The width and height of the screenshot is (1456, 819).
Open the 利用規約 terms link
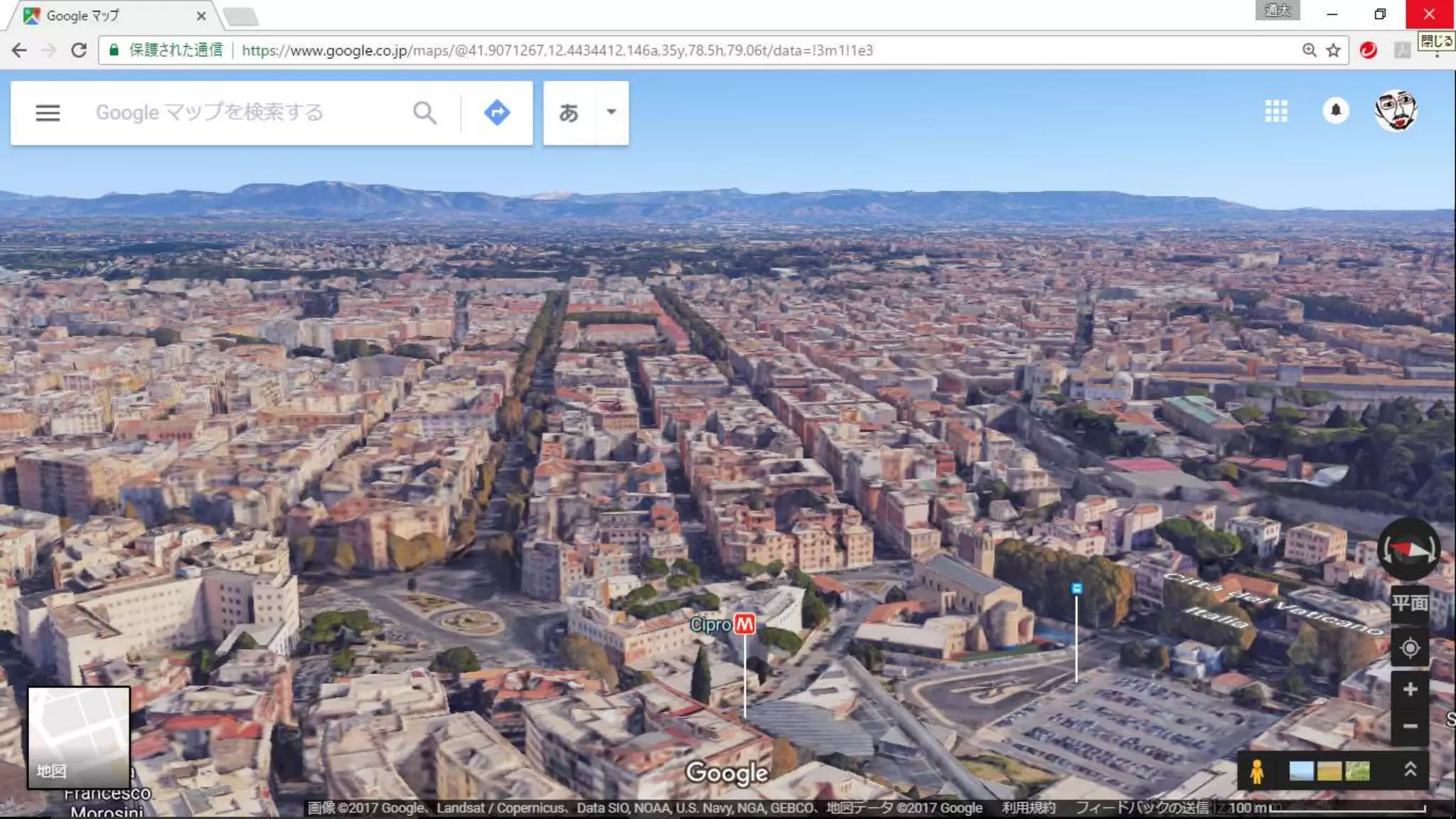(1028, 808)
